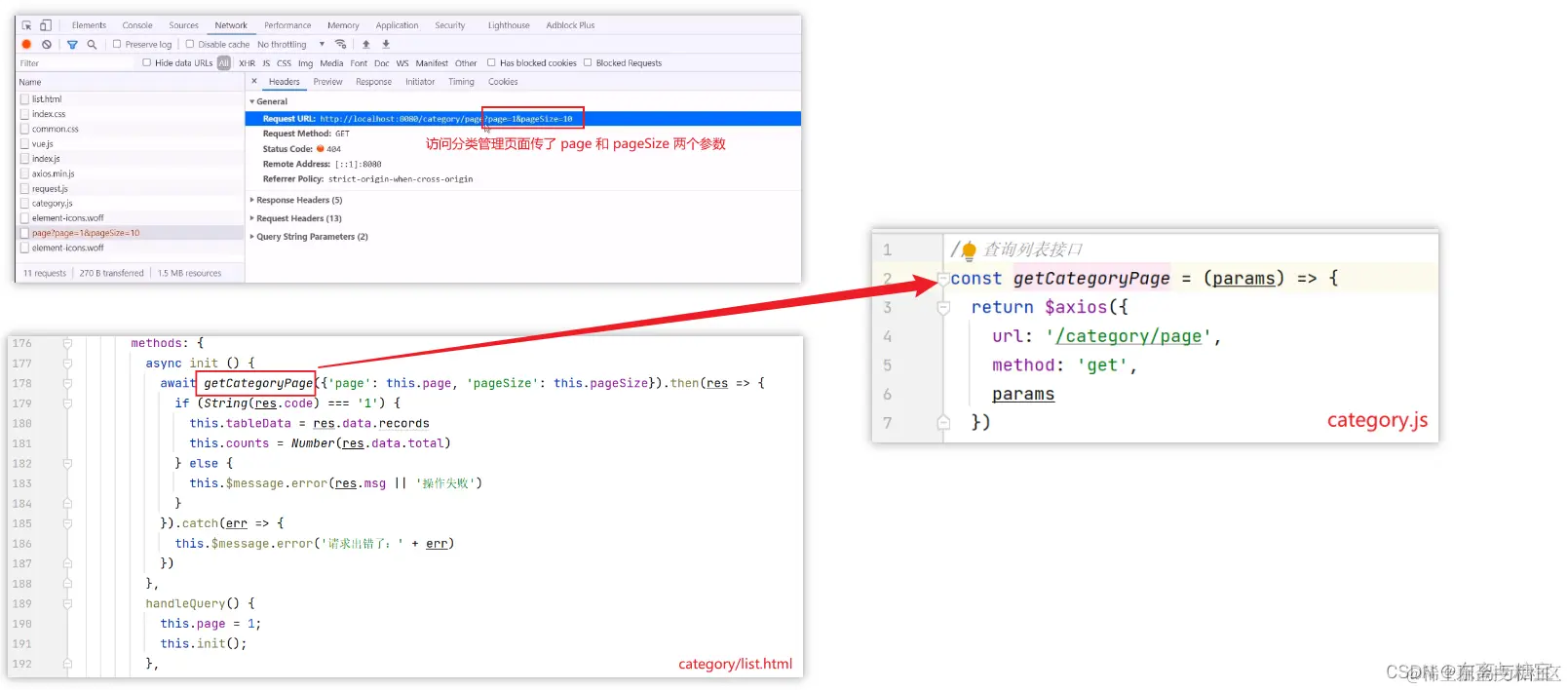
Task: Filter requests by WS type
Action: (402, 63)
